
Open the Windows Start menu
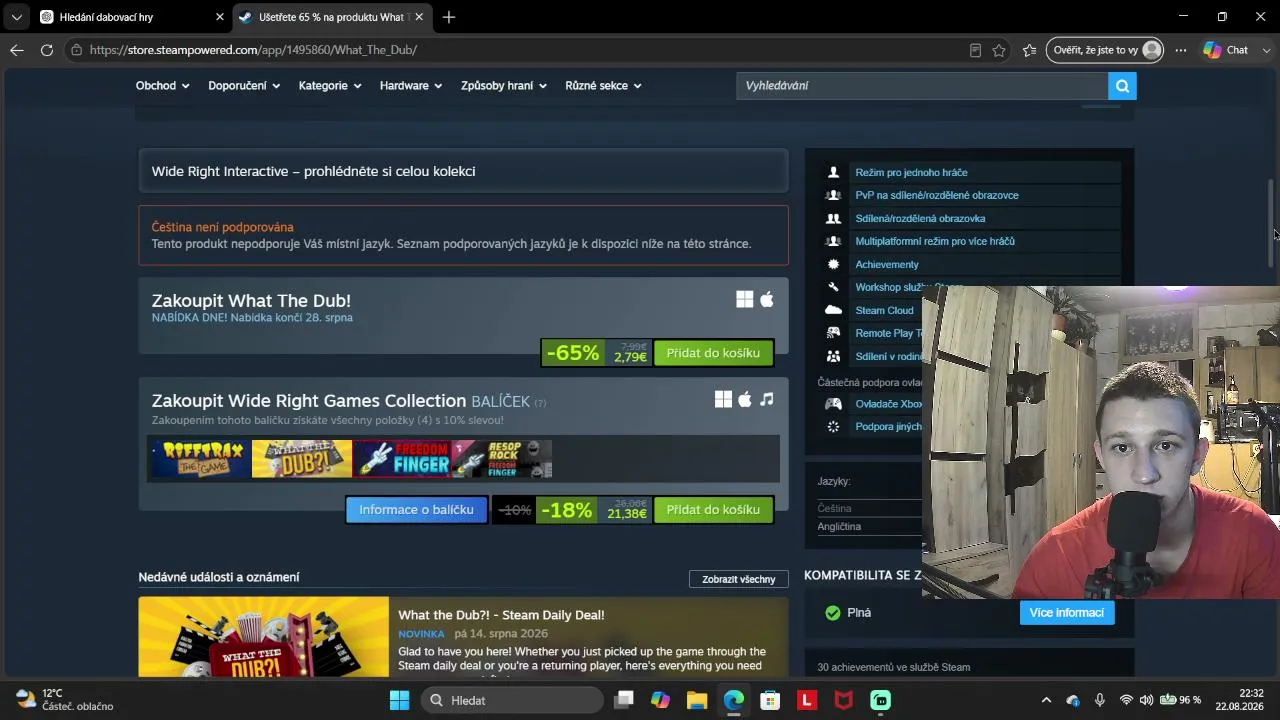[x=399, y=700]
